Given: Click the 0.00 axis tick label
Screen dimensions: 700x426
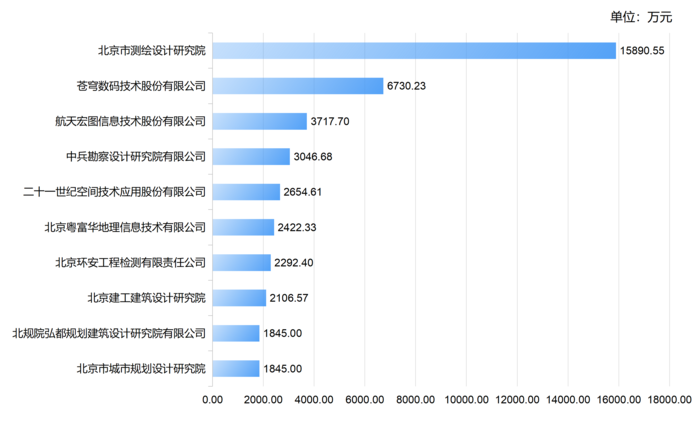Looking at the screenshot, I should (212, 400).
